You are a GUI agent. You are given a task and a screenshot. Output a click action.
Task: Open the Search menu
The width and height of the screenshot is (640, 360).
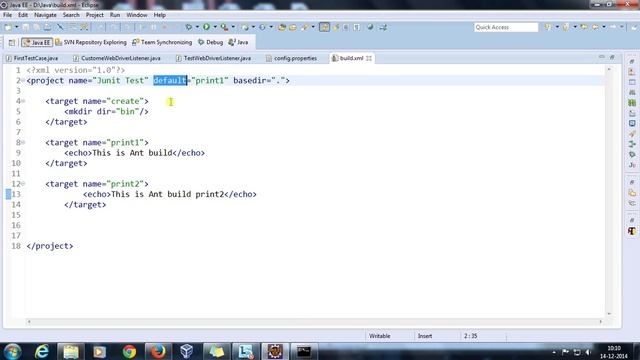click(x=71, y=15)
